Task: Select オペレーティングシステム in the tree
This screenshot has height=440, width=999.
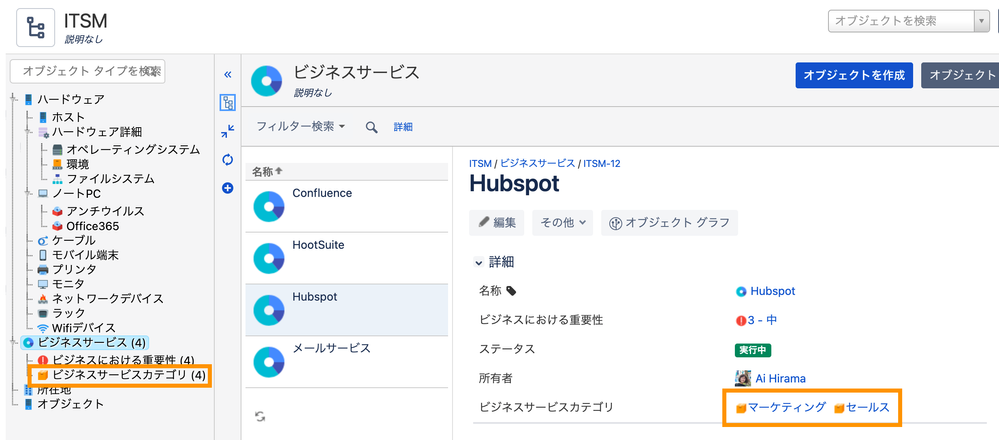Action: (x=133, y=150)
